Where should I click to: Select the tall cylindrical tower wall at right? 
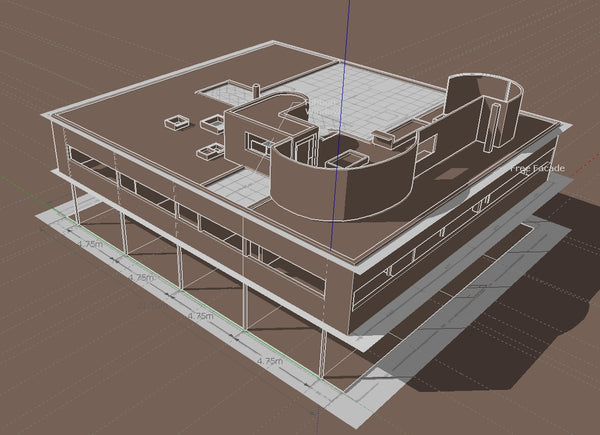coord(483,111)
